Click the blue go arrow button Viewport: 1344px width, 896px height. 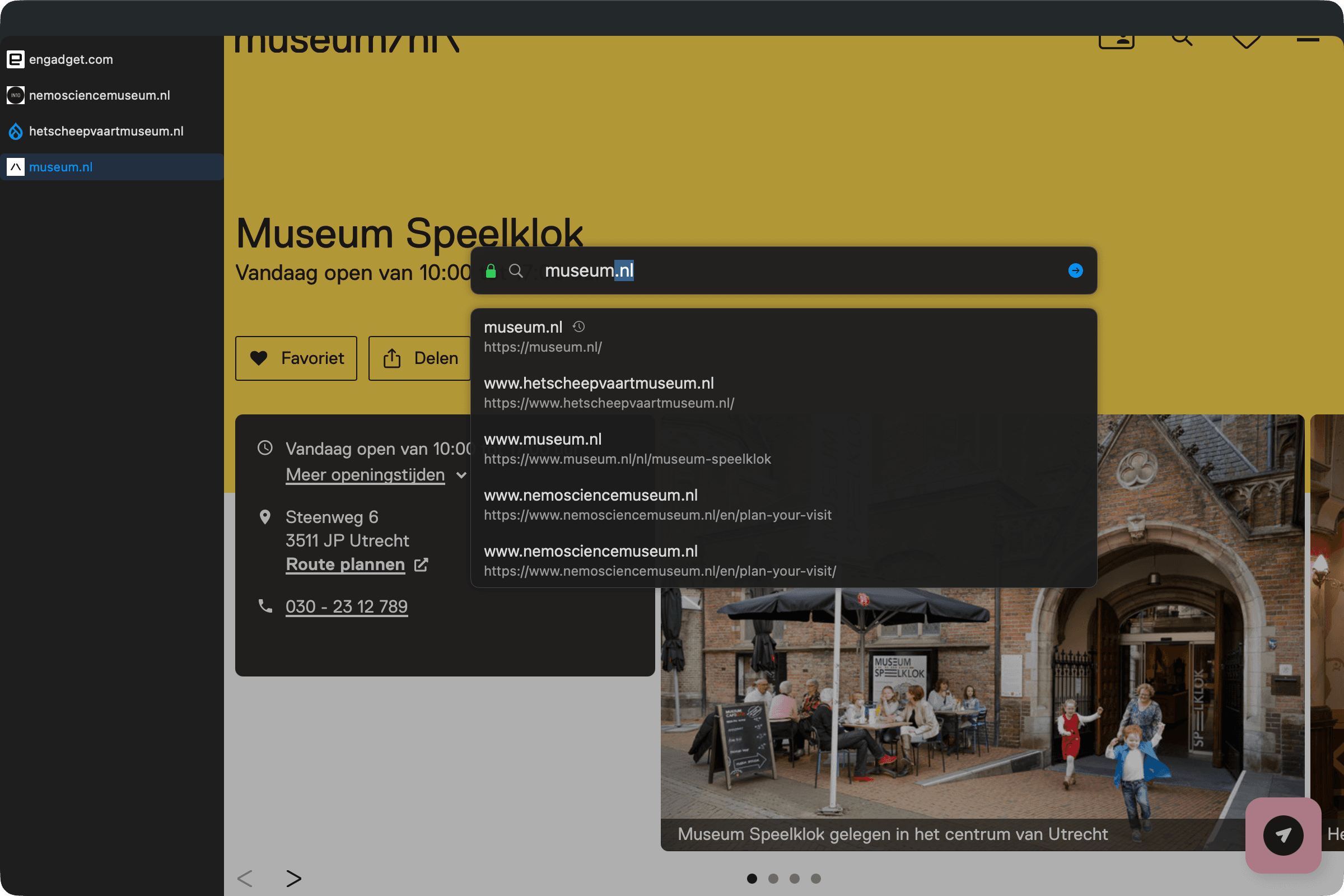click(x=1075, y=271)
